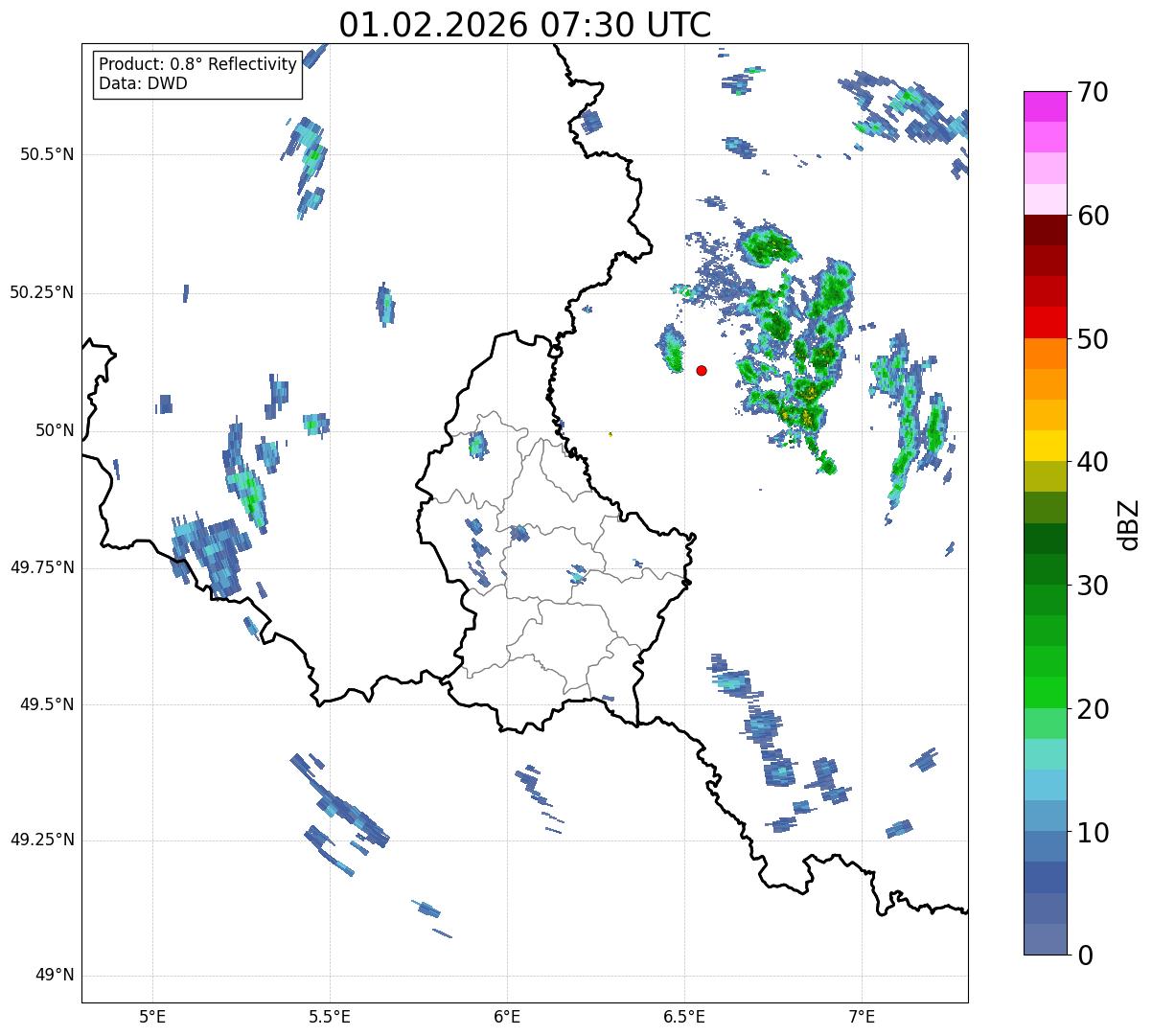Click the red station marker dot
The width and height of the screenshot is (1152, 1036).
[x=702, y=370]
